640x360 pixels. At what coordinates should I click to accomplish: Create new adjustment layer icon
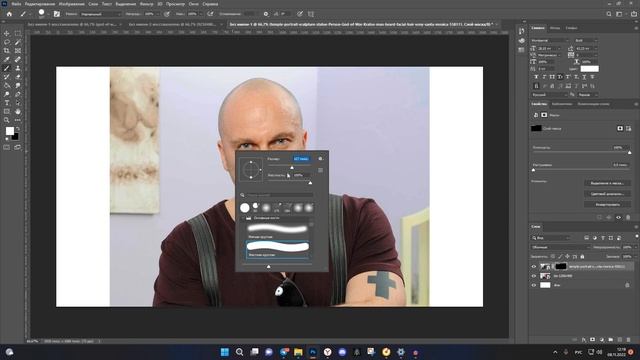point(601,340)
